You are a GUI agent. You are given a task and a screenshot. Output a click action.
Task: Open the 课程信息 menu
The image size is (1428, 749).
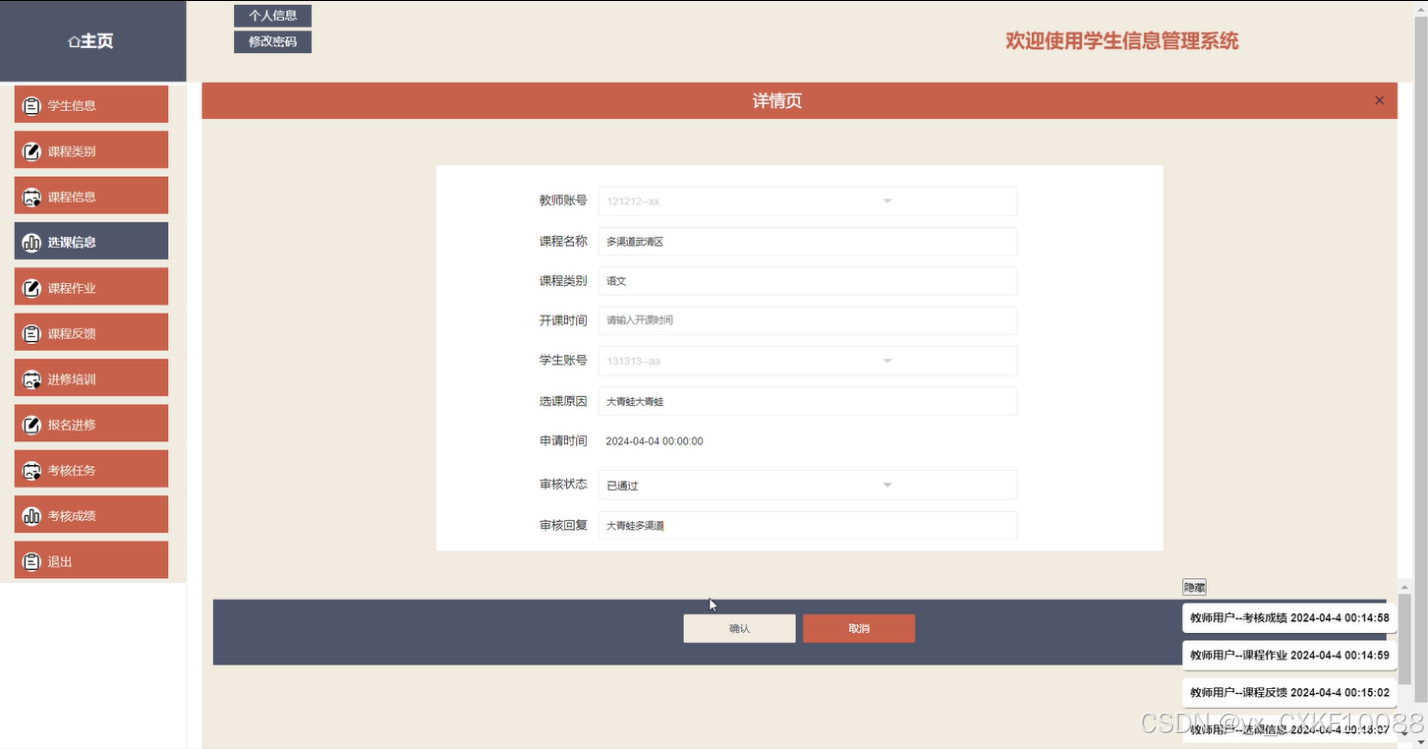click(91, 197)
